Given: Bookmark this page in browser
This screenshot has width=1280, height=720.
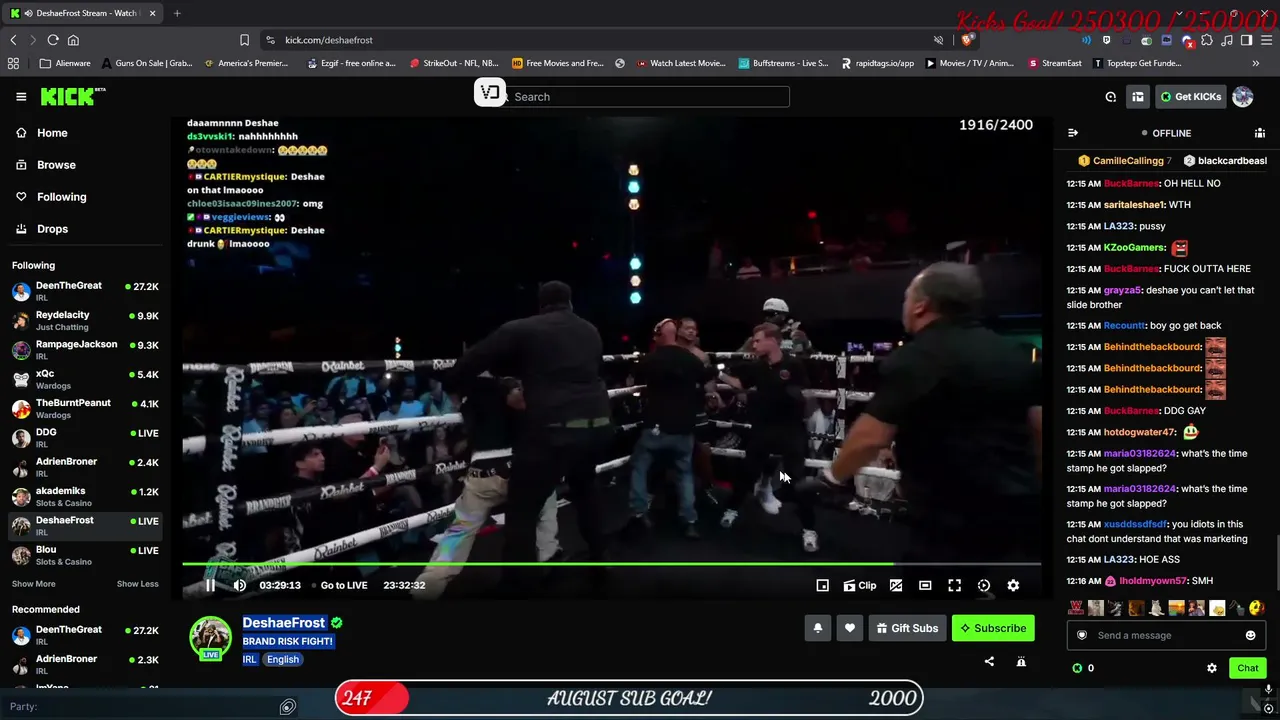Looking at the screenshot, I should click(x=244, y=40).
